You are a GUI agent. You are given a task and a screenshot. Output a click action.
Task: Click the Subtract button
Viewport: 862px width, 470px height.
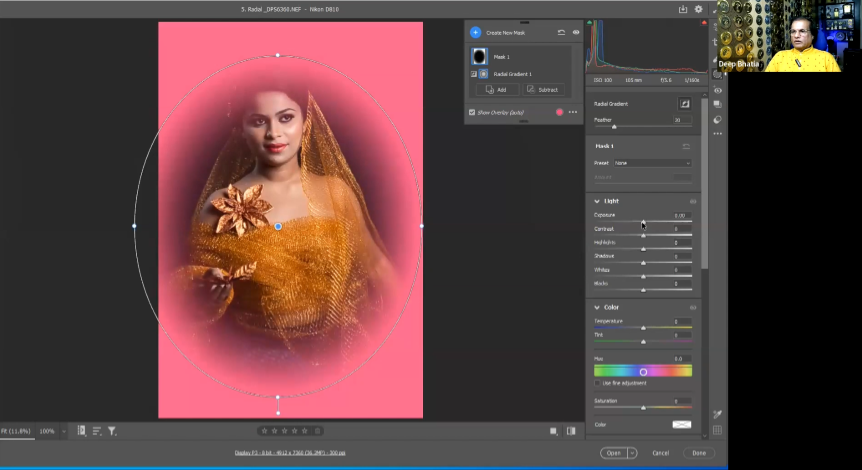[x=543, y=90]
